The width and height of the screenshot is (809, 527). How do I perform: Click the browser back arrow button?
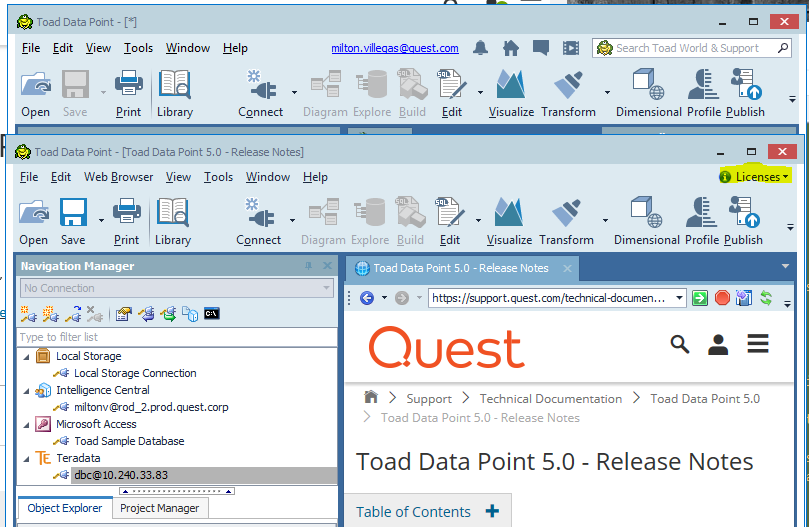[367, 298]
